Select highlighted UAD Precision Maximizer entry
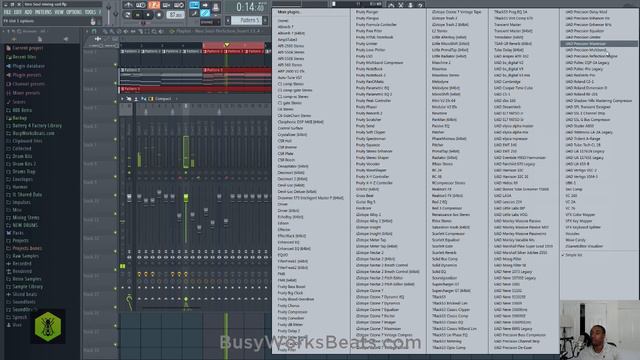 tap(599, 43)
